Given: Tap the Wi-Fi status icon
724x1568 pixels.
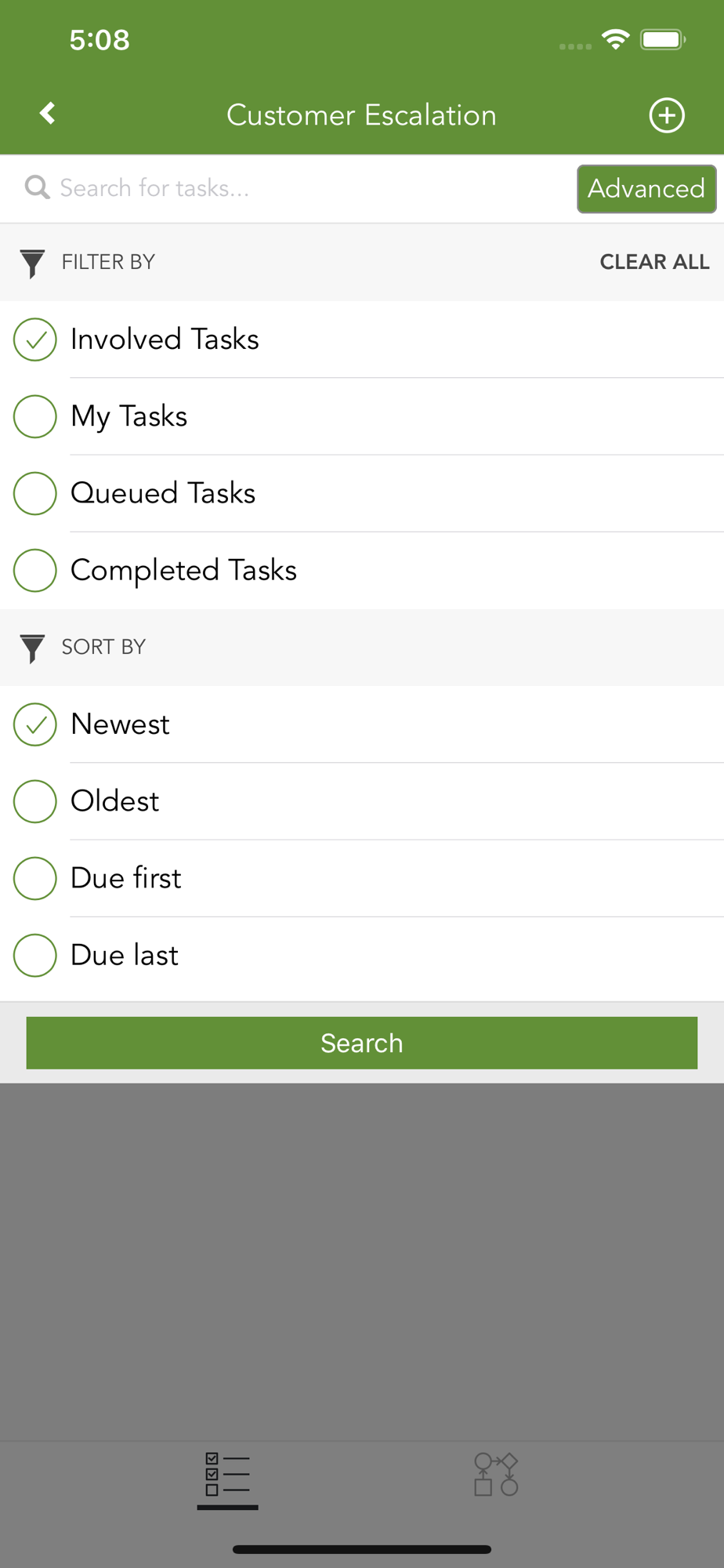Looking at the screenshot, I should tap(616, 39).
